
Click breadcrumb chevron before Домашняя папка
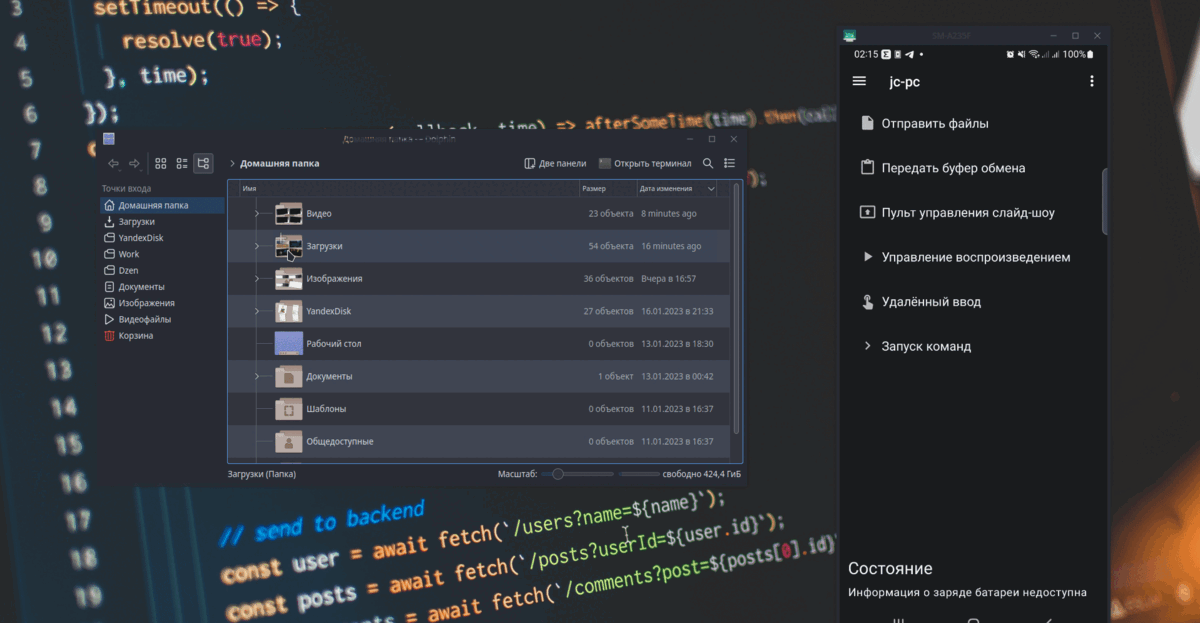tap(232, 163)
